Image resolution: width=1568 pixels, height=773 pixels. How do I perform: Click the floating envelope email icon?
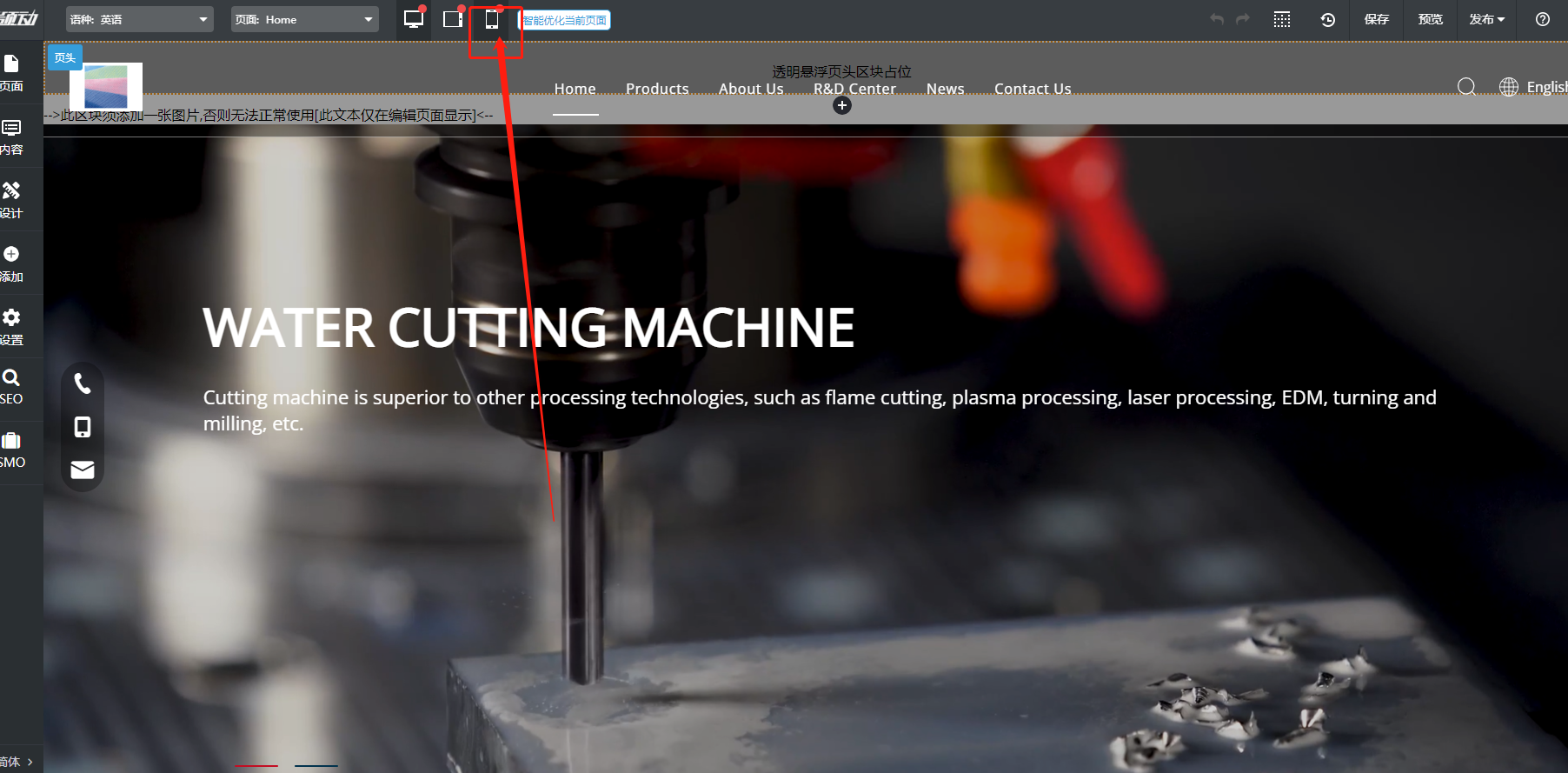coord(83,470)
